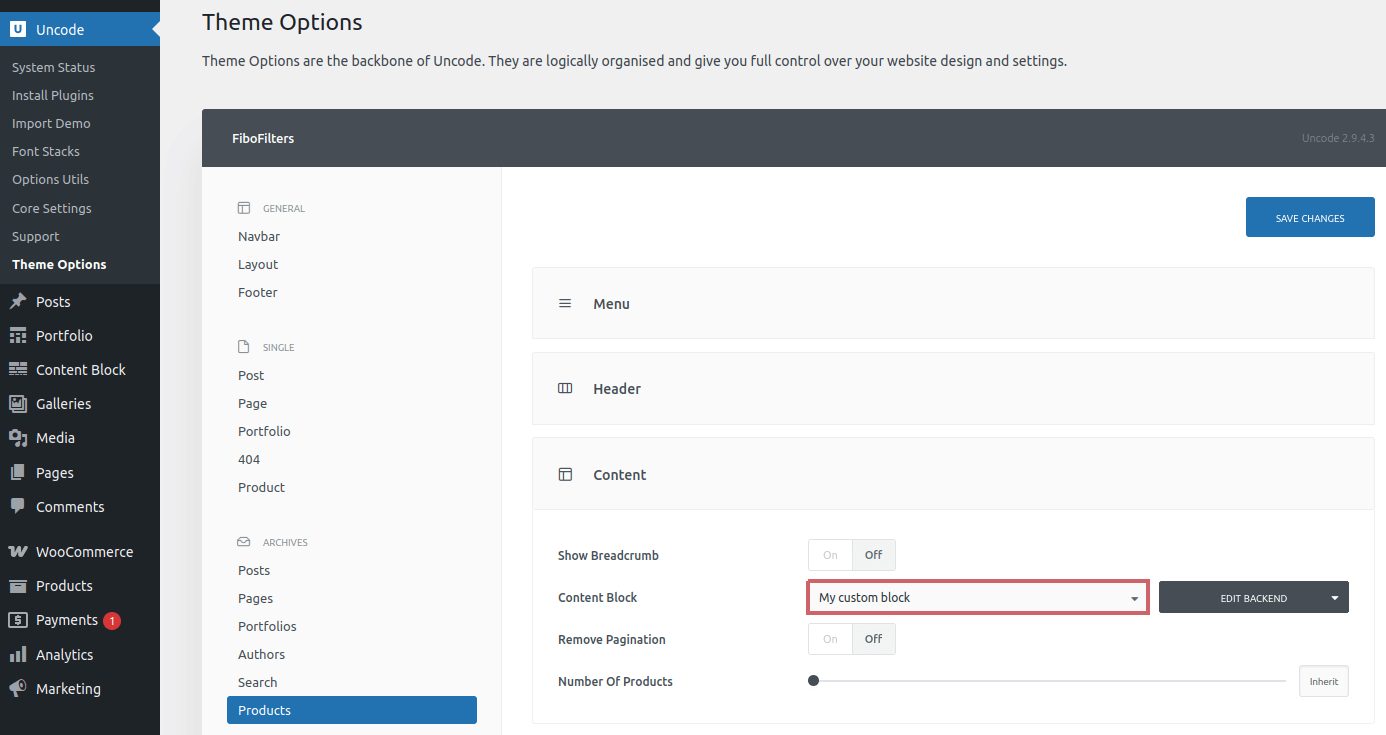Click the Comments speech bubble icon
The width and height of the screenshot is (1386, 735).
pyautogui.click(x=18, y=506)
